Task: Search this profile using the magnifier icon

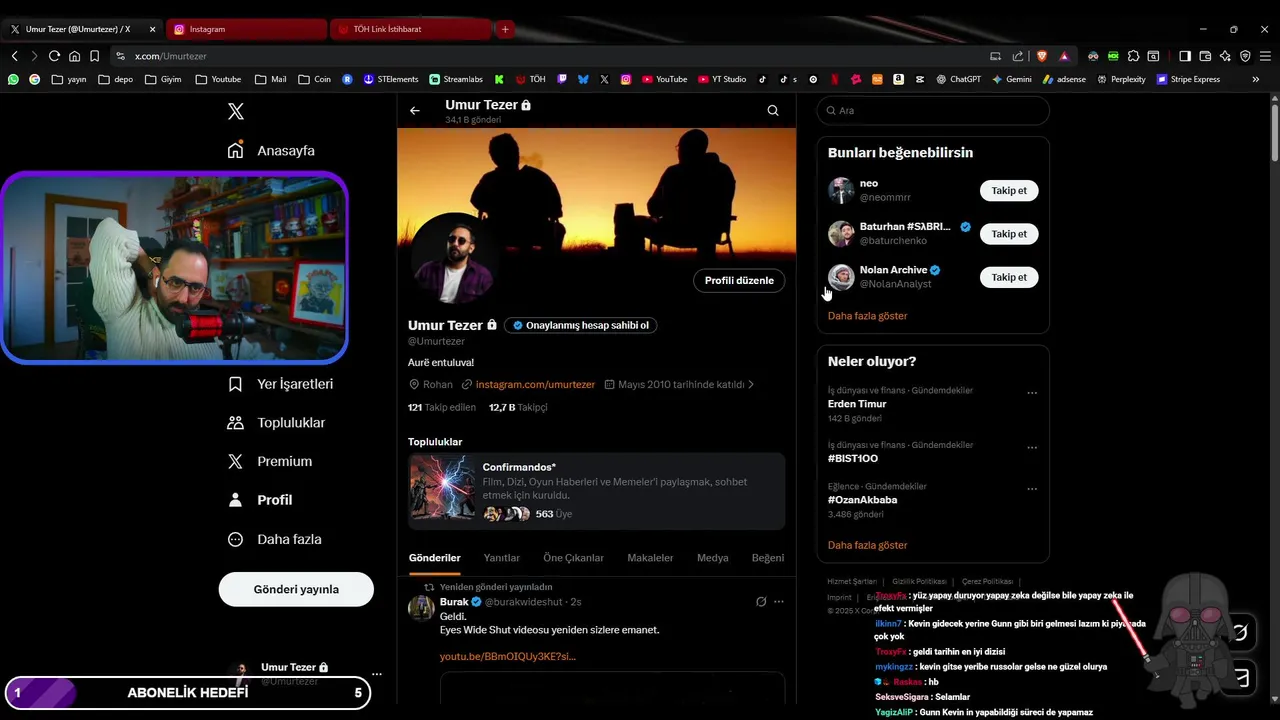Action: click(773, 111)
